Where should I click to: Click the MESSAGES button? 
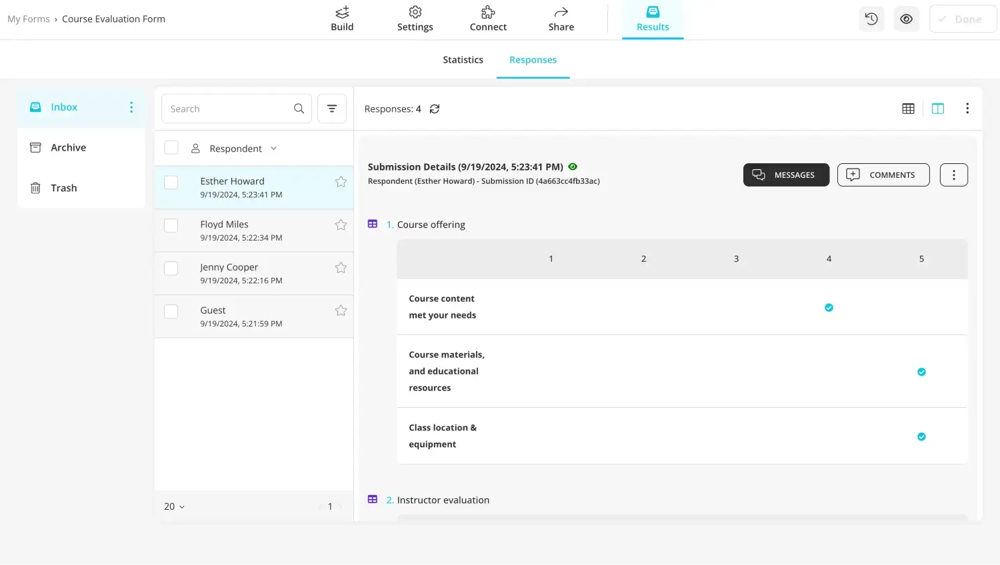pos(786,175)
